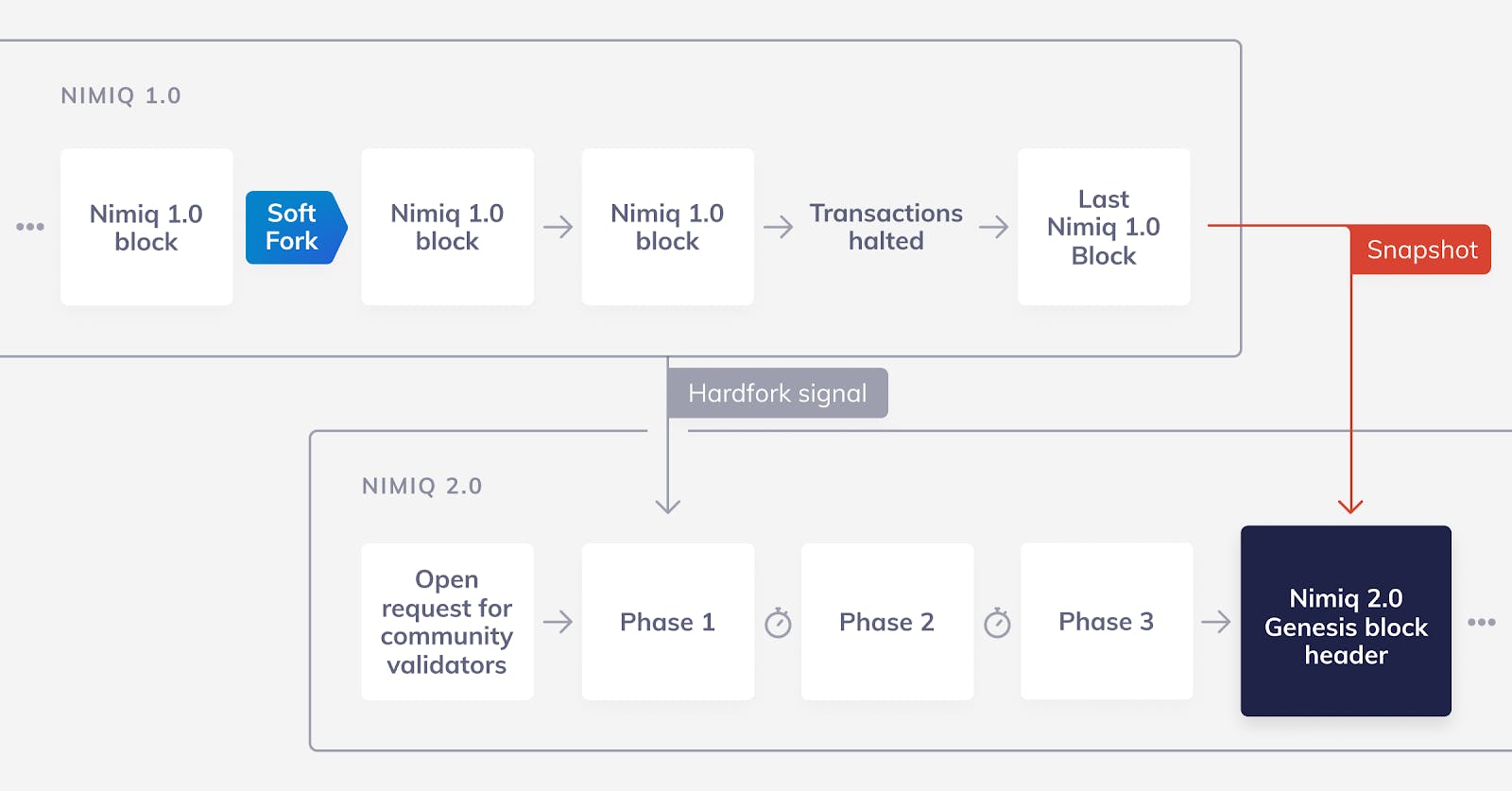Screen dimensions: 1512x791
Task: Click the arrow after the community validators box
Action: pyautogui.click(x=558, y=622)
